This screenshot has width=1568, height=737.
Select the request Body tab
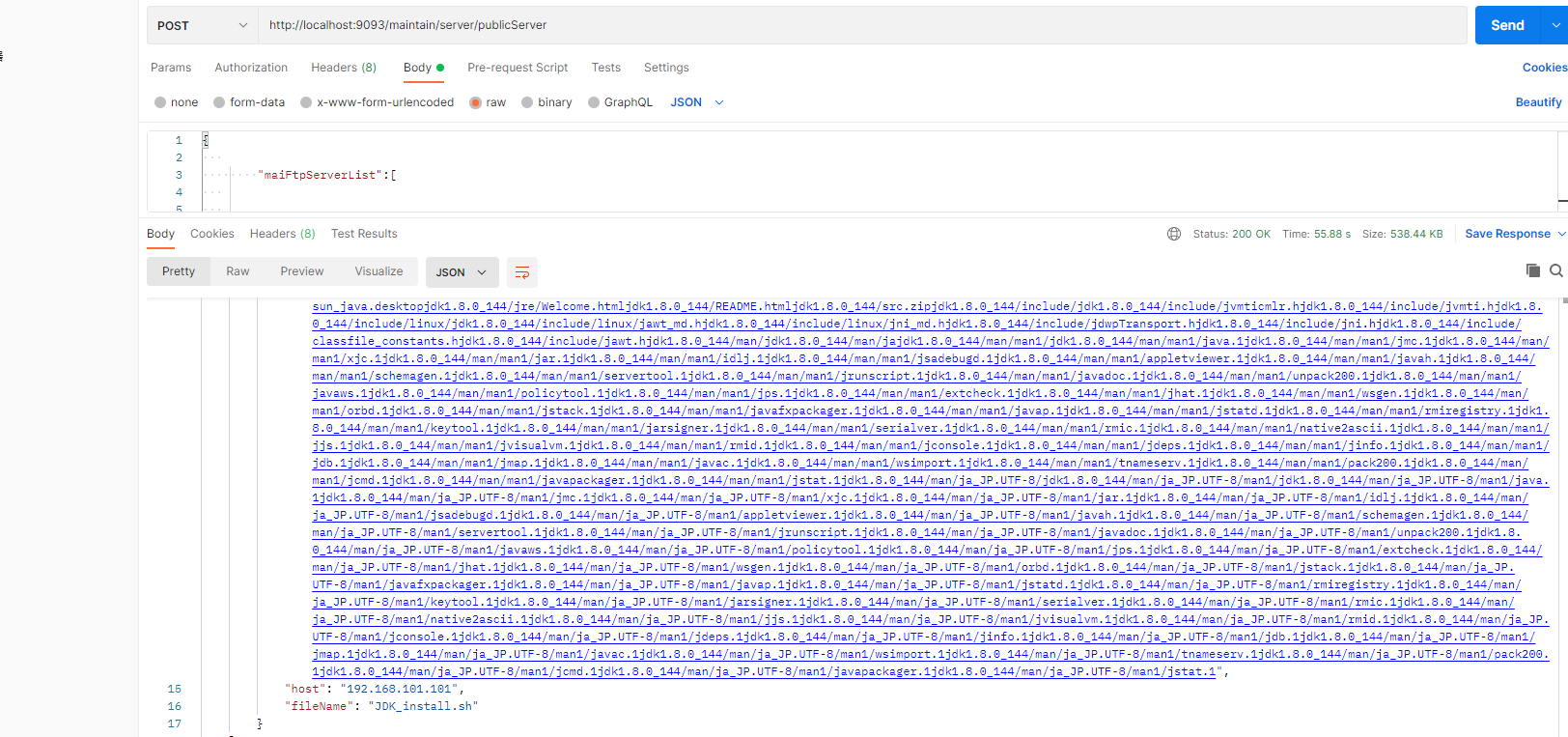[x=423, y=68]
